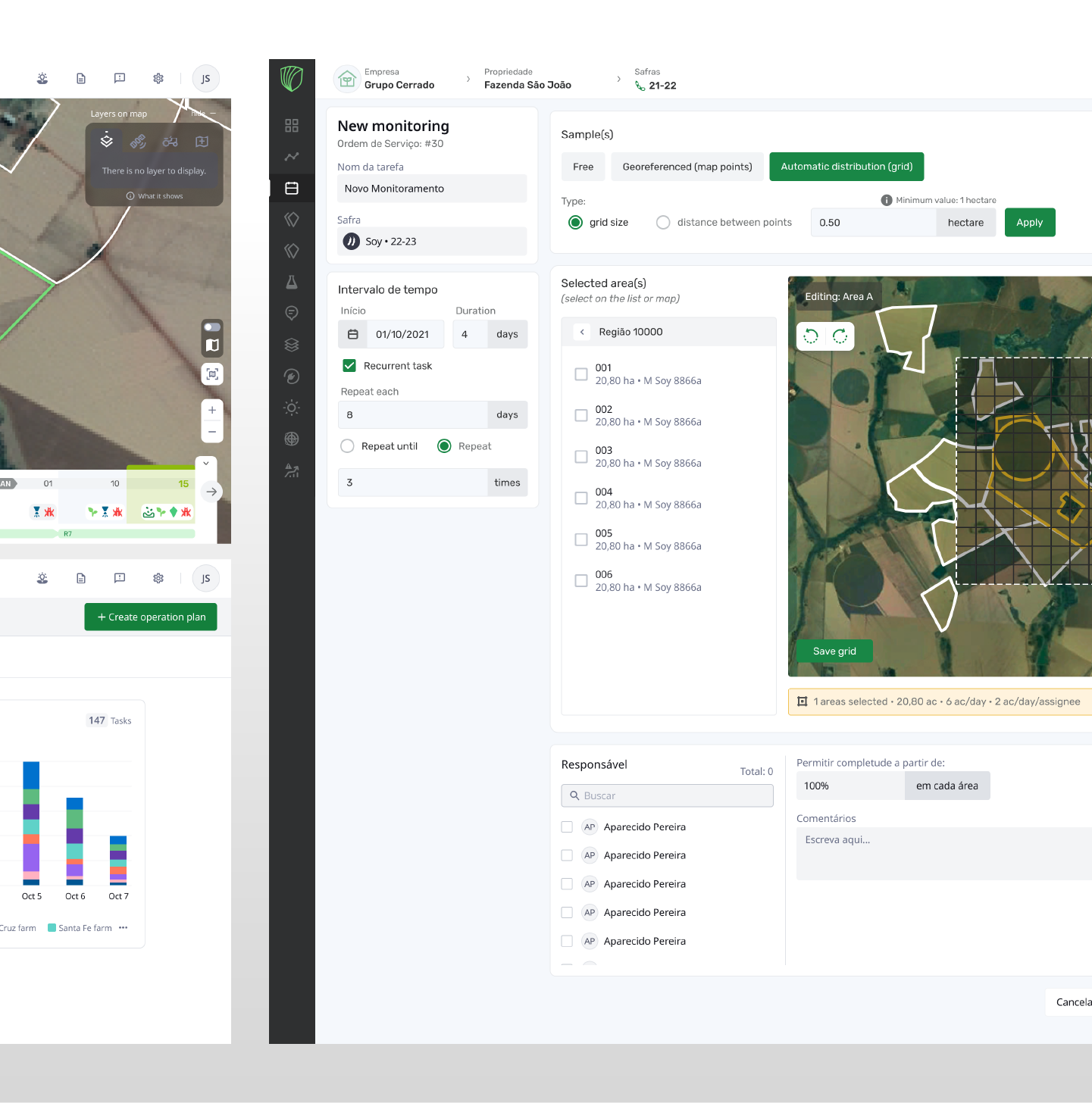Screen dimensions: 1092x1103
Task: Zoom in on the left map
Action: (212, 410)
